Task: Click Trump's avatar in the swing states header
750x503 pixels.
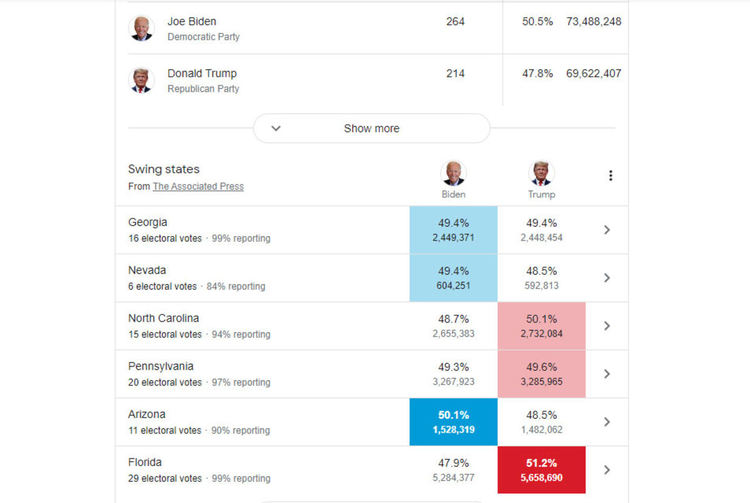Action: (541, 173)
